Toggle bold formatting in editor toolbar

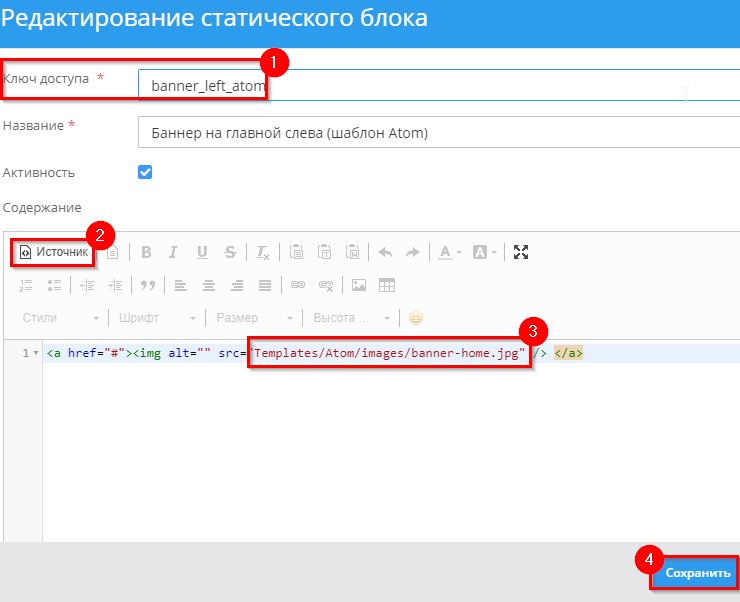click(146, 252)
